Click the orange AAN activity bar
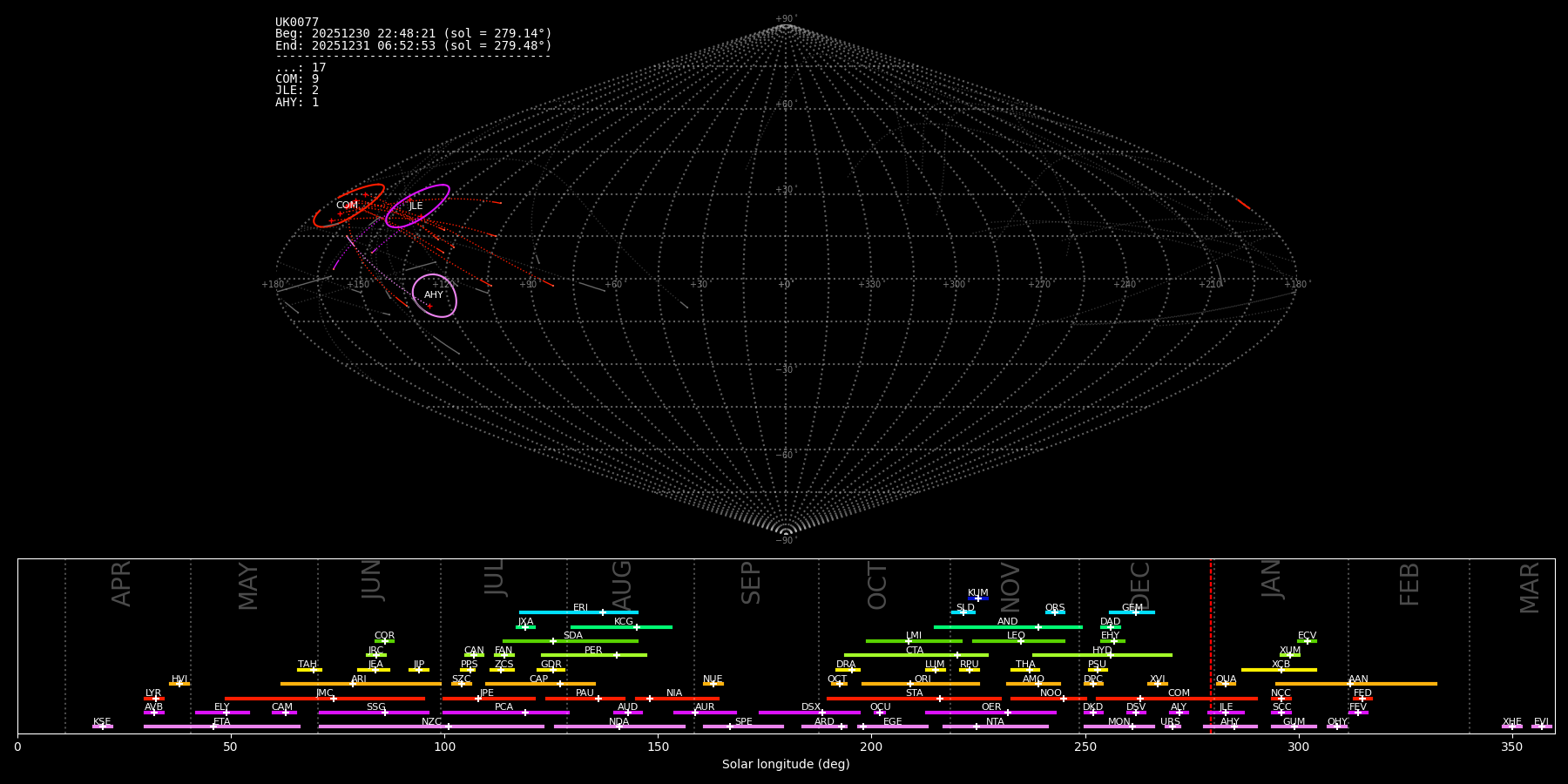Viewport: 1568px width, 784px height. (x=1394, y=684)
